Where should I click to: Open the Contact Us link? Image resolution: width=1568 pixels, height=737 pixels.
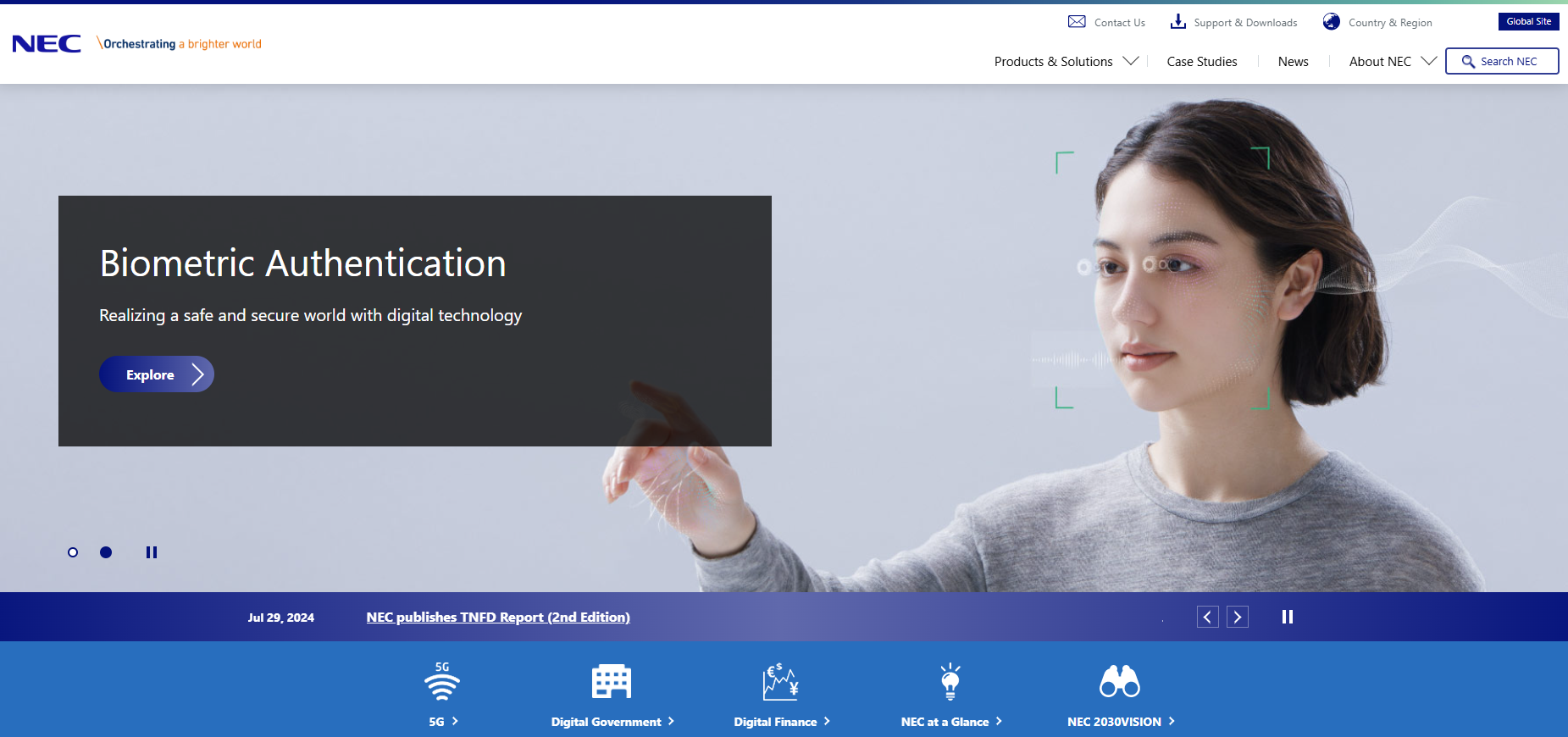click(1120, 23)
